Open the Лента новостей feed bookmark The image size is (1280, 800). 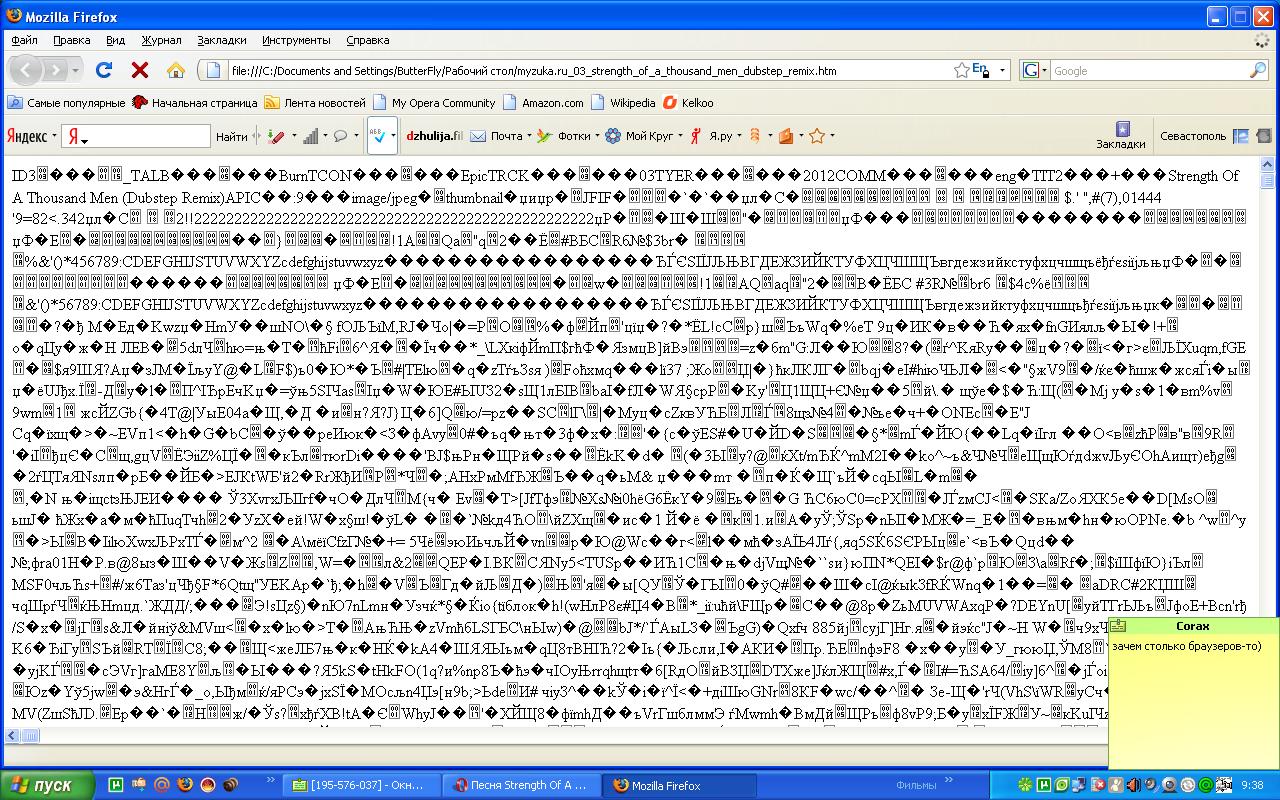pos(315,103)
